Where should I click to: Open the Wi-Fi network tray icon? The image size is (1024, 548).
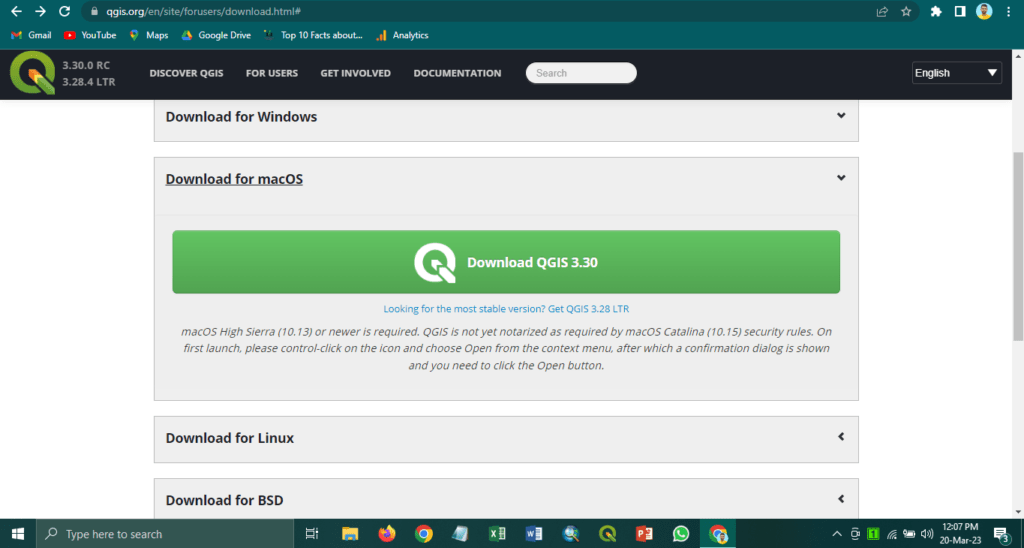click(892, 534)
